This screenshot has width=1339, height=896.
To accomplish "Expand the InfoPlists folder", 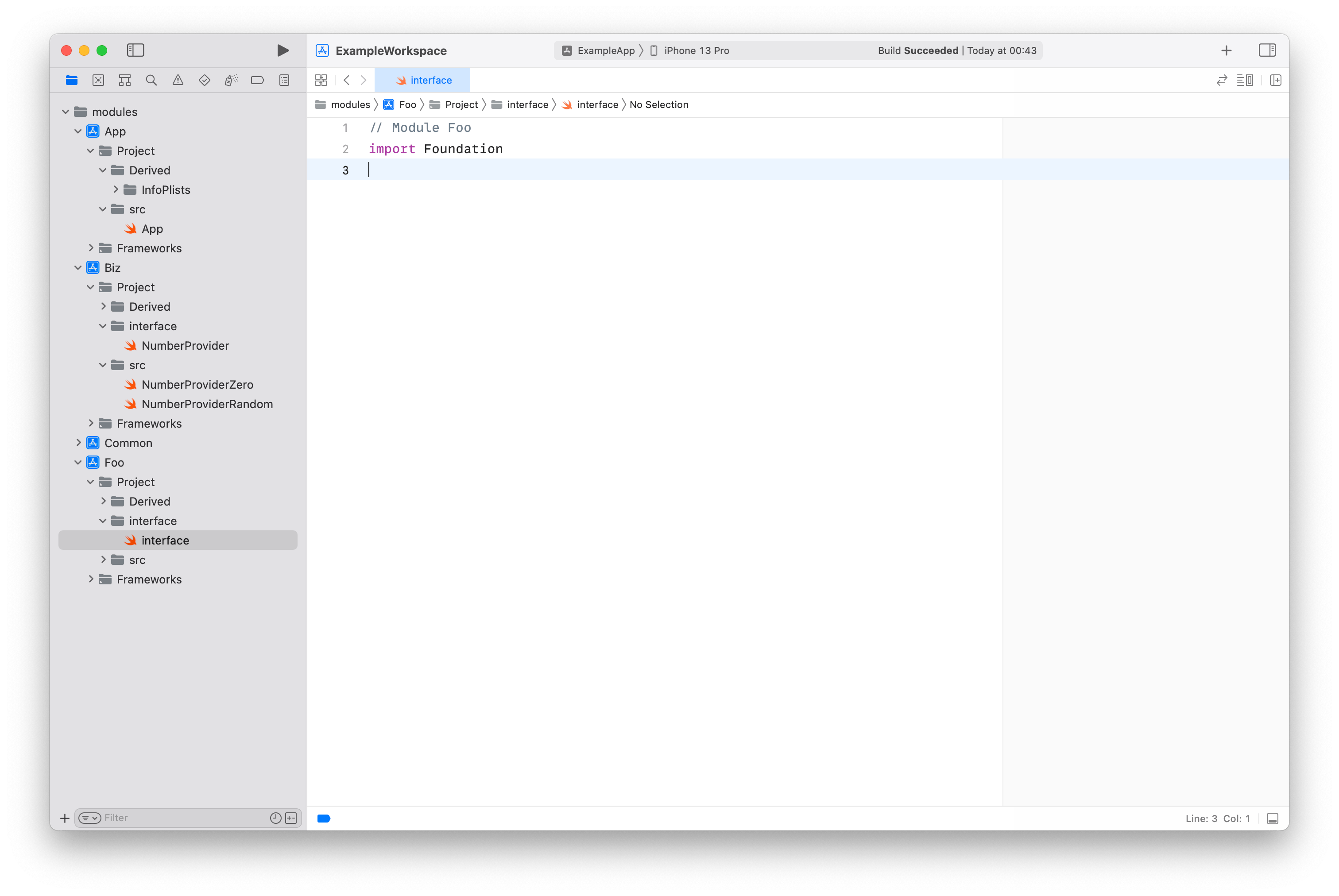I will tap(116, 189).
